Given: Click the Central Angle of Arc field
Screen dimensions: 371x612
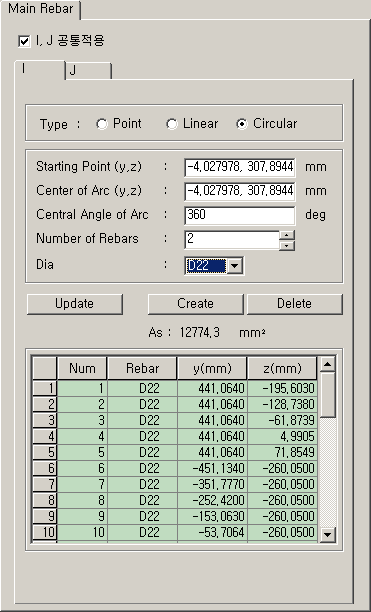Looking at the screenshot, I should point(240,215).
